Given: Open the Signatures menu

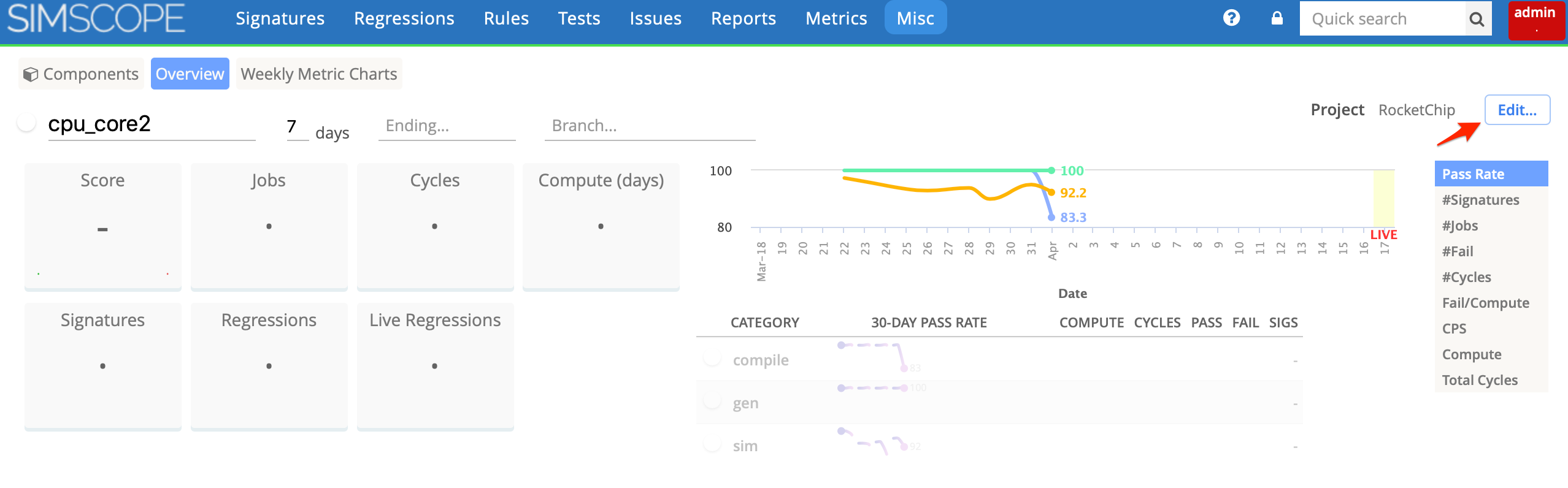Looking at the screenshot, I should pyautogui.click(x=280, y=18).
